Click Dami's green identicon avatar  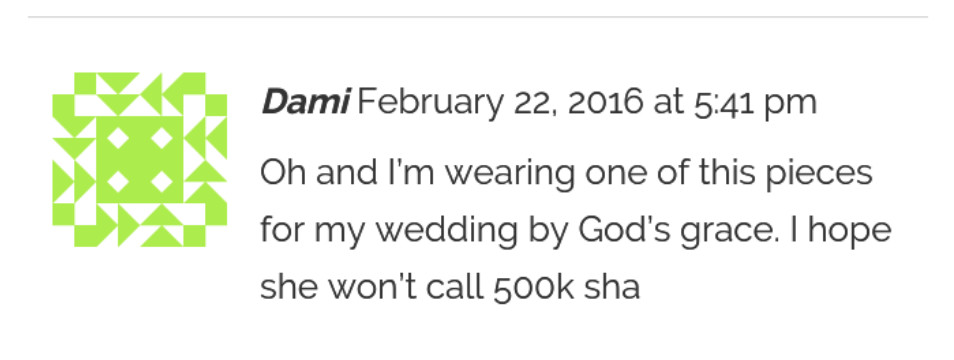(x=139, y=160)
